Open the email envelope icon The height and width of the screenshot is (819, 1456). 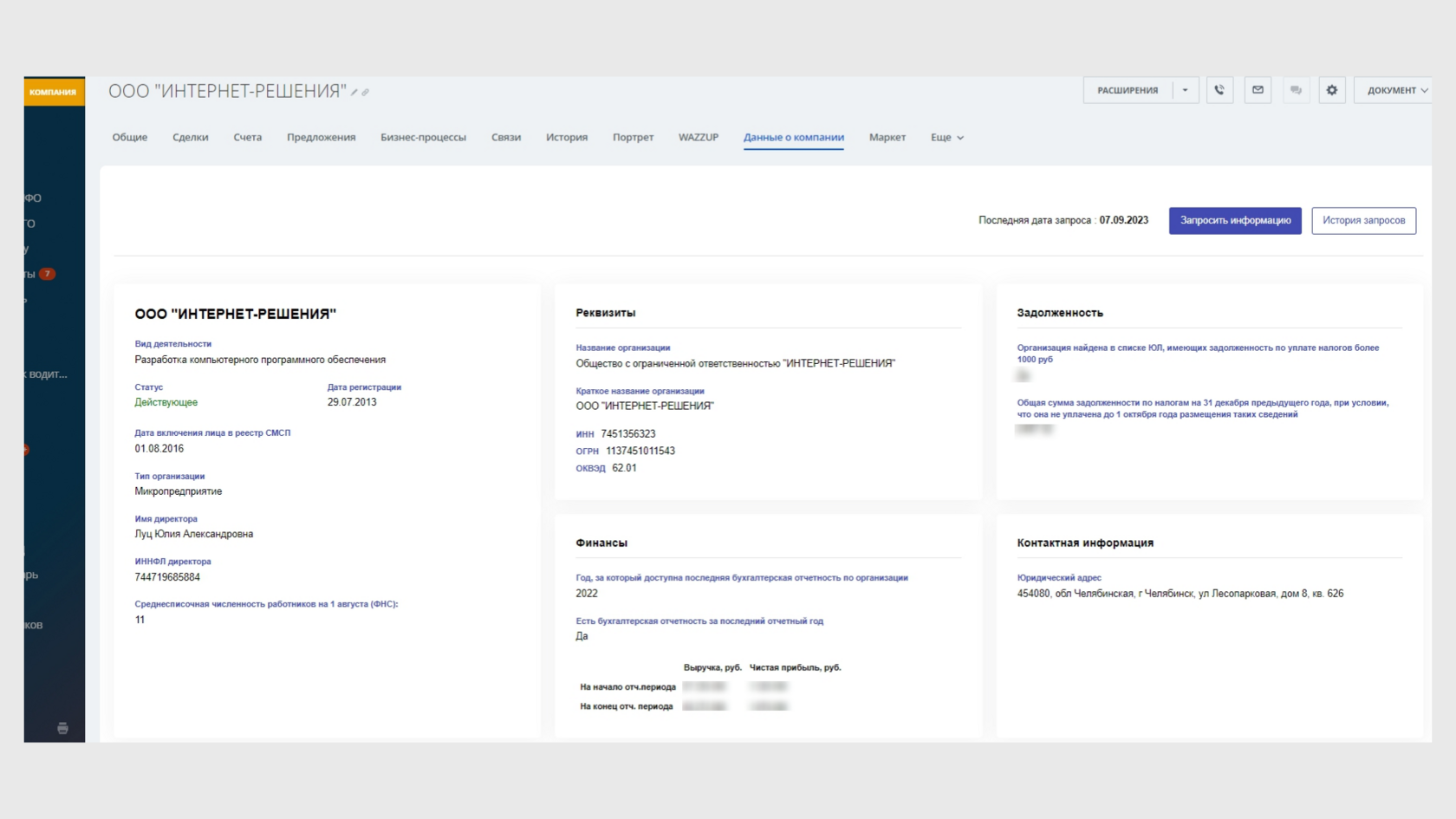coord(1258,90)
